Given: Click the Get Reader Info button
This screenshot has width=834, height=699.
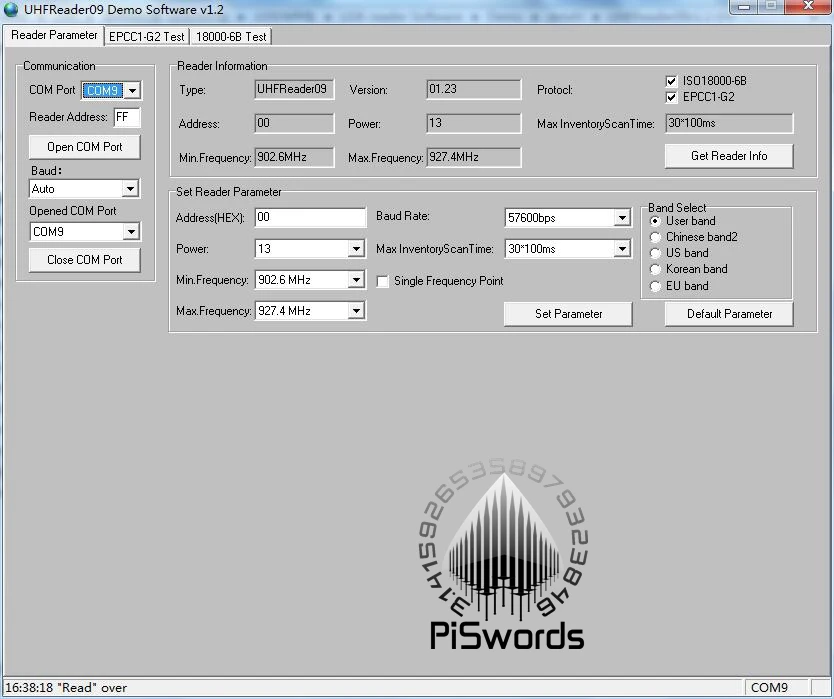Looking at the screenshot, I should pos(729,156).
